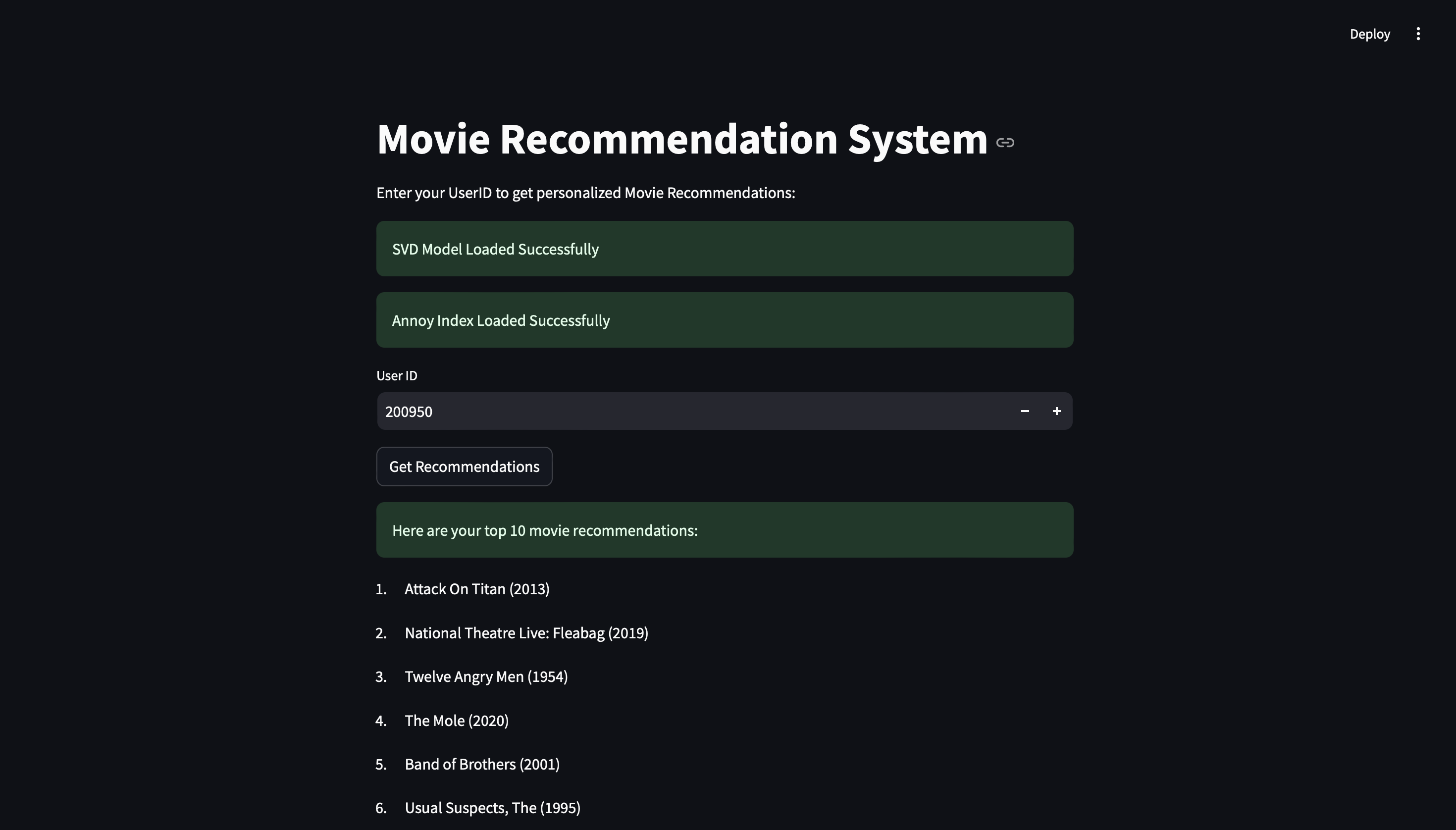Click the UserID instruction text
The height and width of the screenshot is (830, 1456).
coord(585,193)
